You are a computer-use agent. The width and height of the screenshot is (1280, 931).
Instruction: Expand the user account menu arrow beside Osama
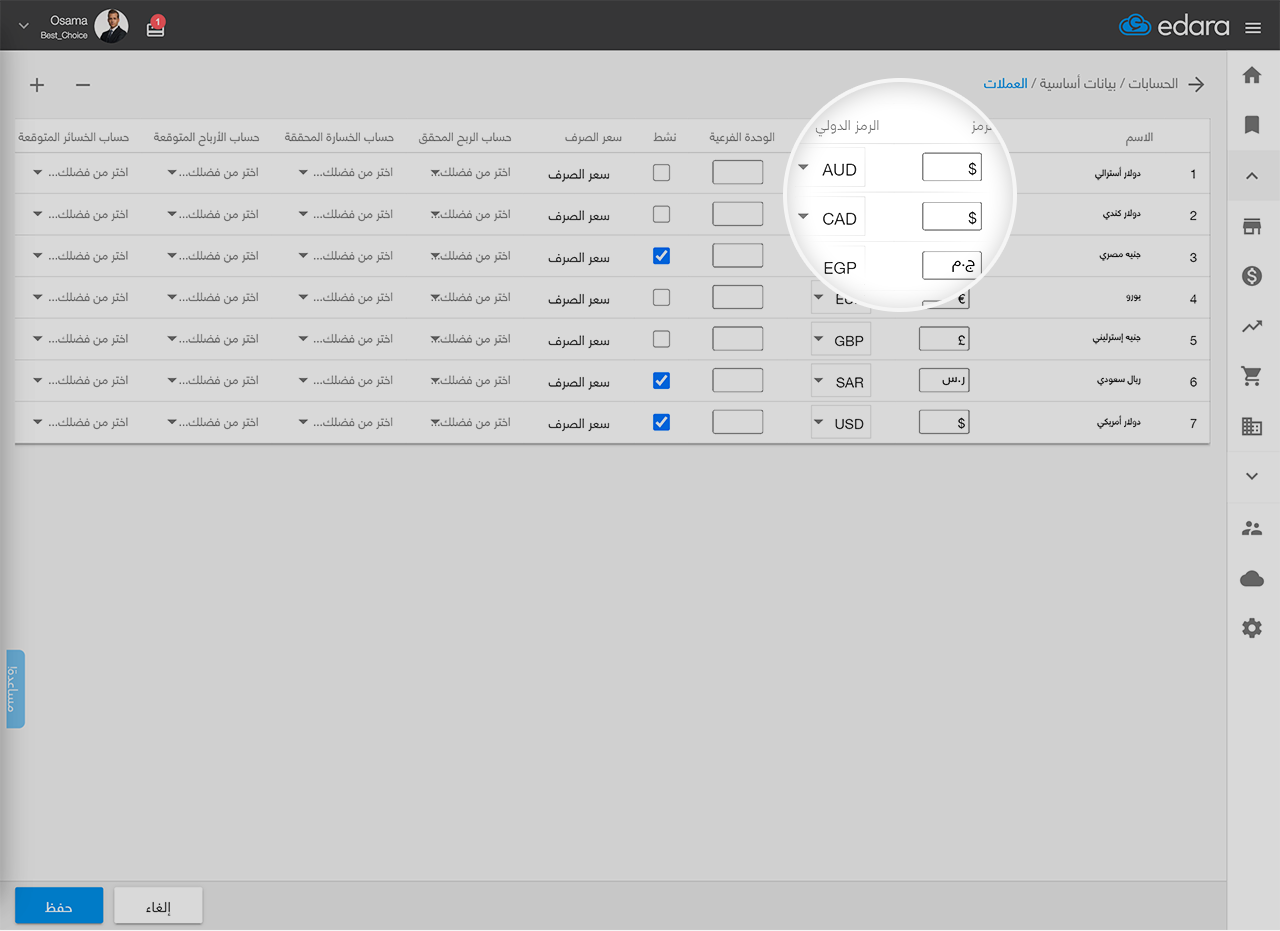24,27
